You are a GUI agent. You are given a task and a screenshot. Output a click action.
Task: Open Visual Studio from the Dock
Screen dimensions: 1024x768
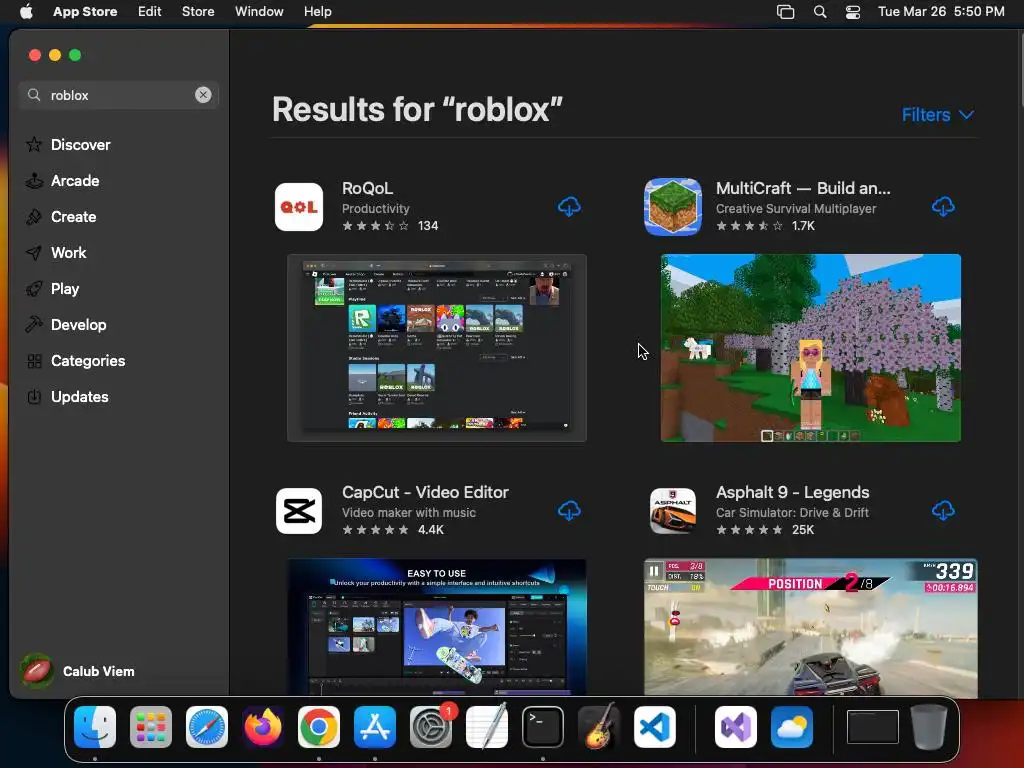point(736,727)
